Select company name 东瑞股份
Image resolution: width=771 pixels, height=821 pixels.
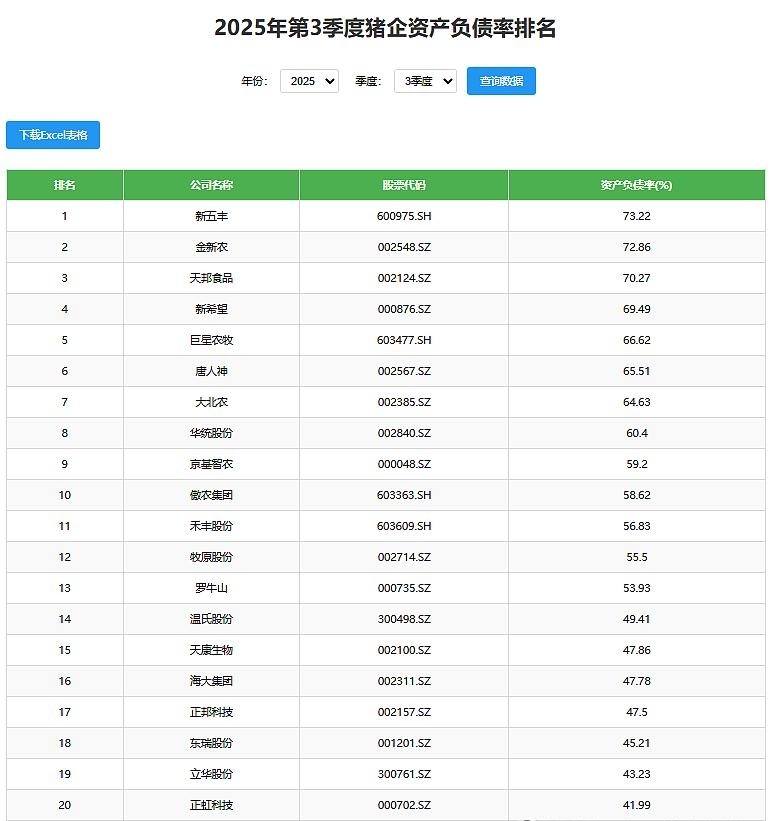[211, 743]
